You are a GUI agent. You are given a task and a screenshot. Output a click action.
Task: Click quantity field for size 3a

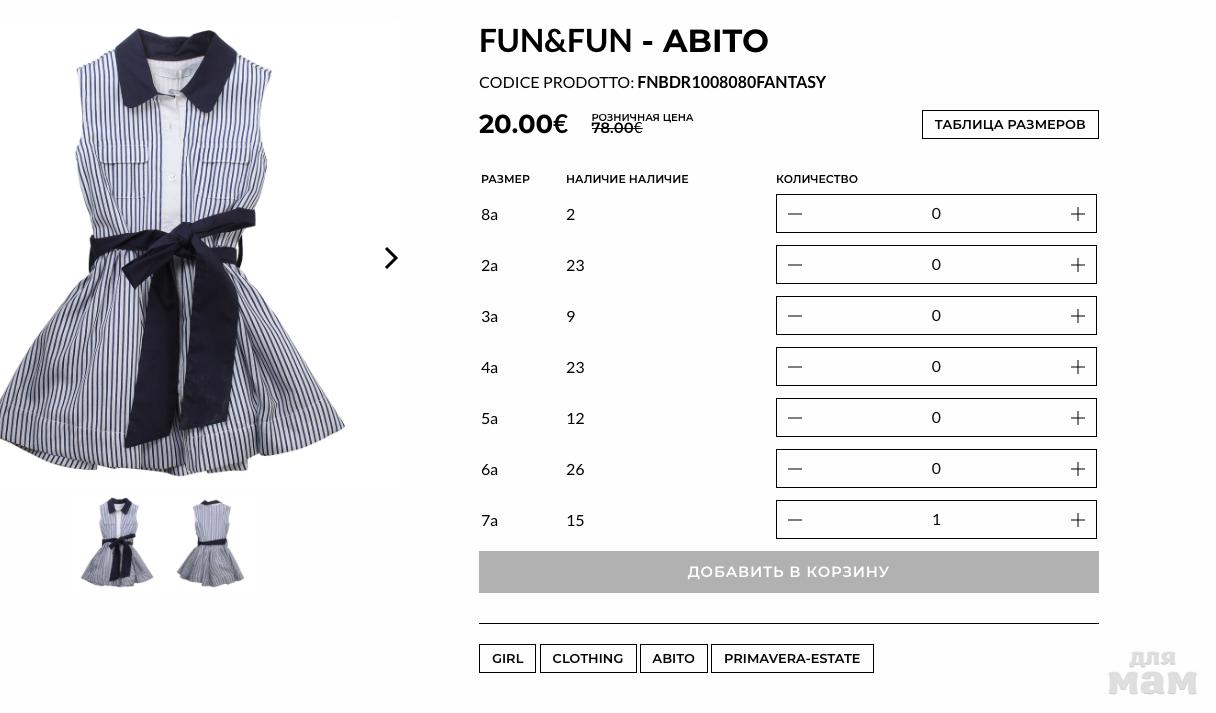(935, 316)
